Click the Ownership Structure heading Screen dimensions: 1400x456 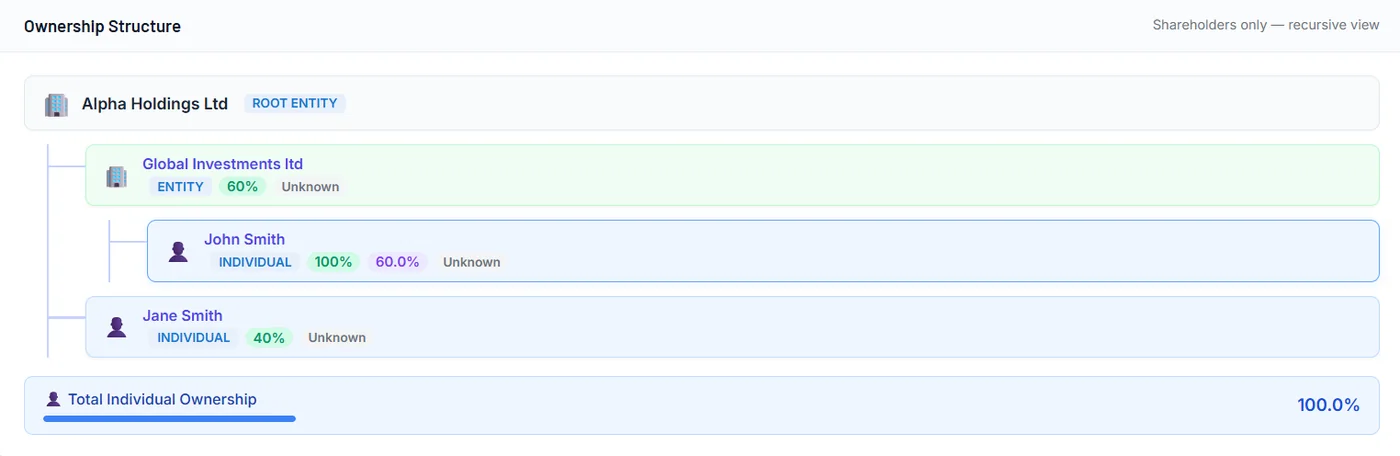coord(102,26)
